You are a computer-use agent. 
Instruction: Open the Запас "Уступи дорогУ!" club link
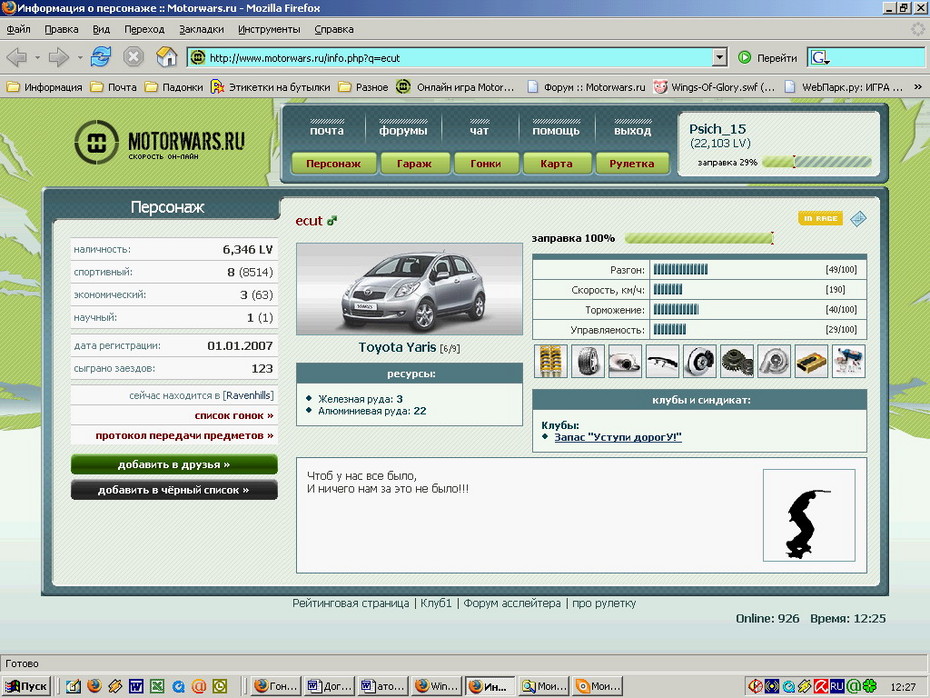pos(618,437)
